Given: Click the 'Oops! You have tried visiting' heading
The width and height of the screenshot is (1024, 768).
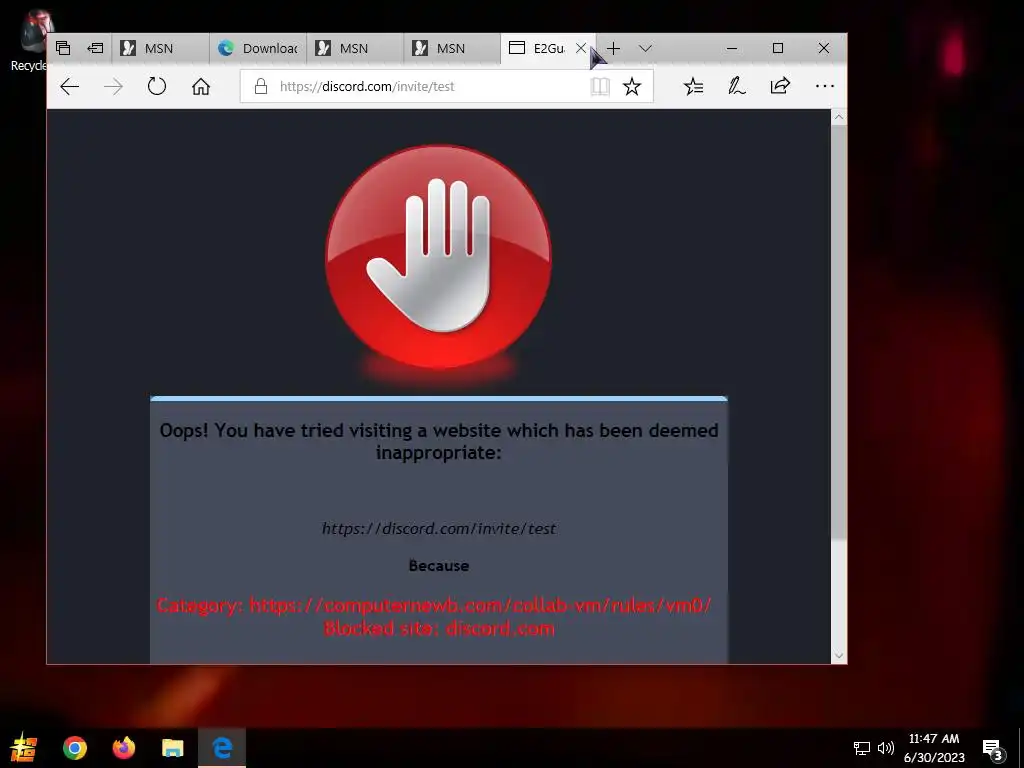Looking at the screenshot, I should [x=439, y=441].
